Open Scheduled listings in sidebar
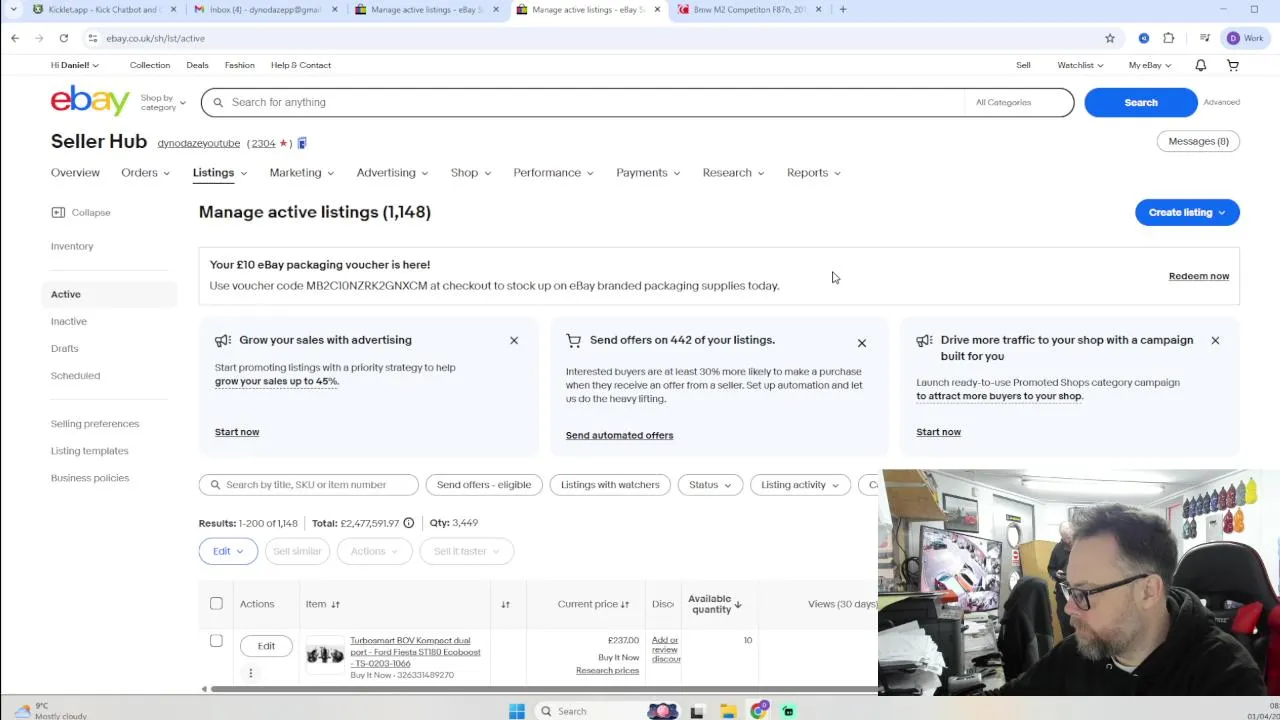 (x=75, y=375)
